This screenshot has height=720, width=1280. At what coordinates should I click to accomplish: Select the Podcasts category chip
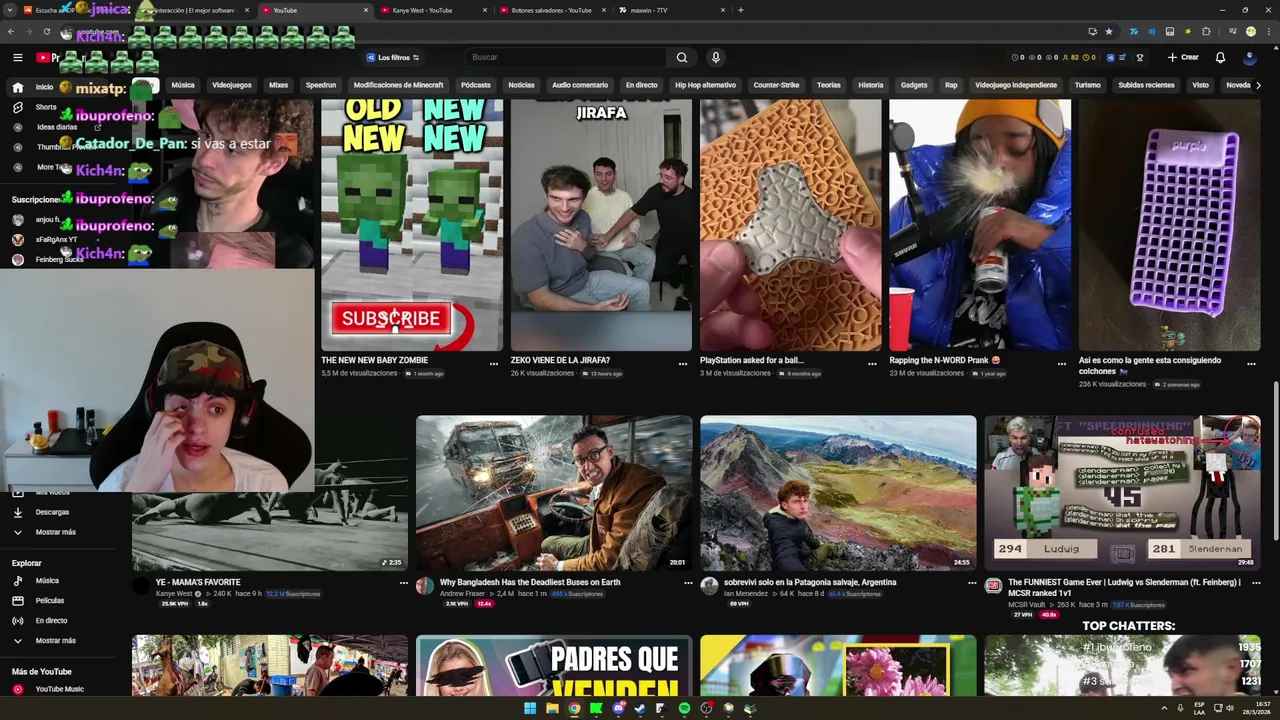point(476,85)
